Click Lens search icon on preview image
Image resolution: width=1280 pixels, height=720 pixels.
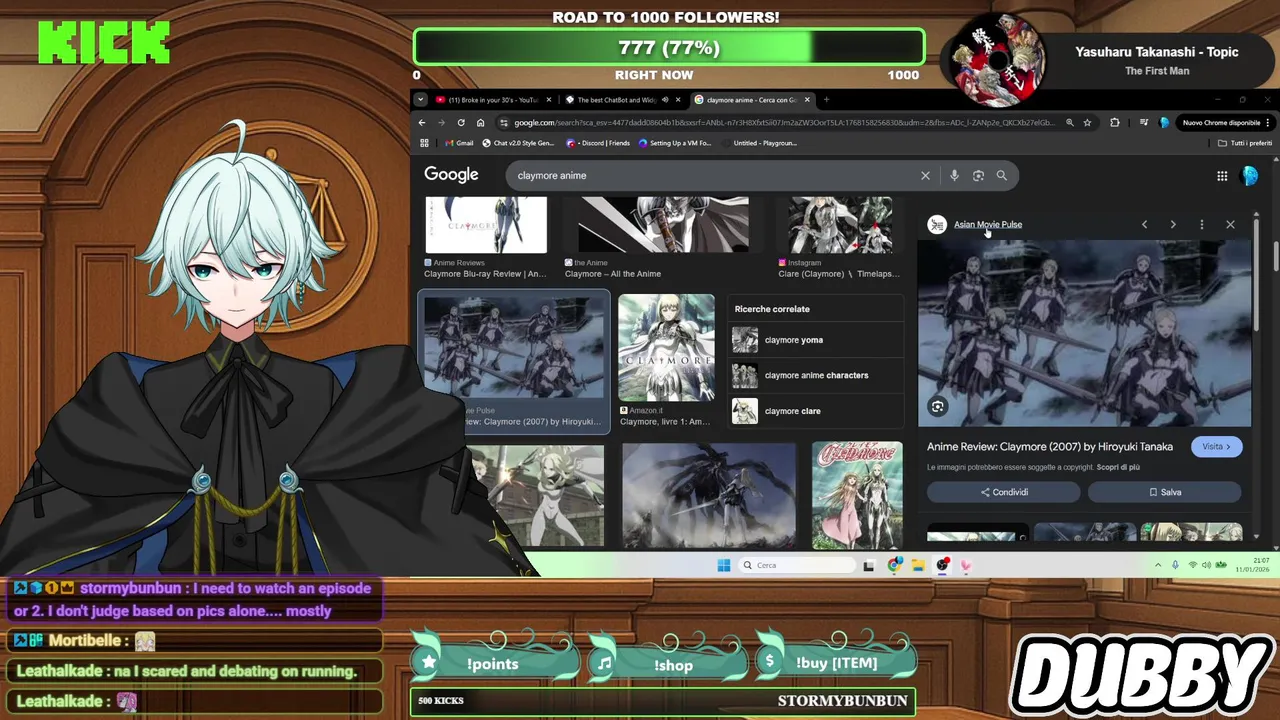point(937,406)
